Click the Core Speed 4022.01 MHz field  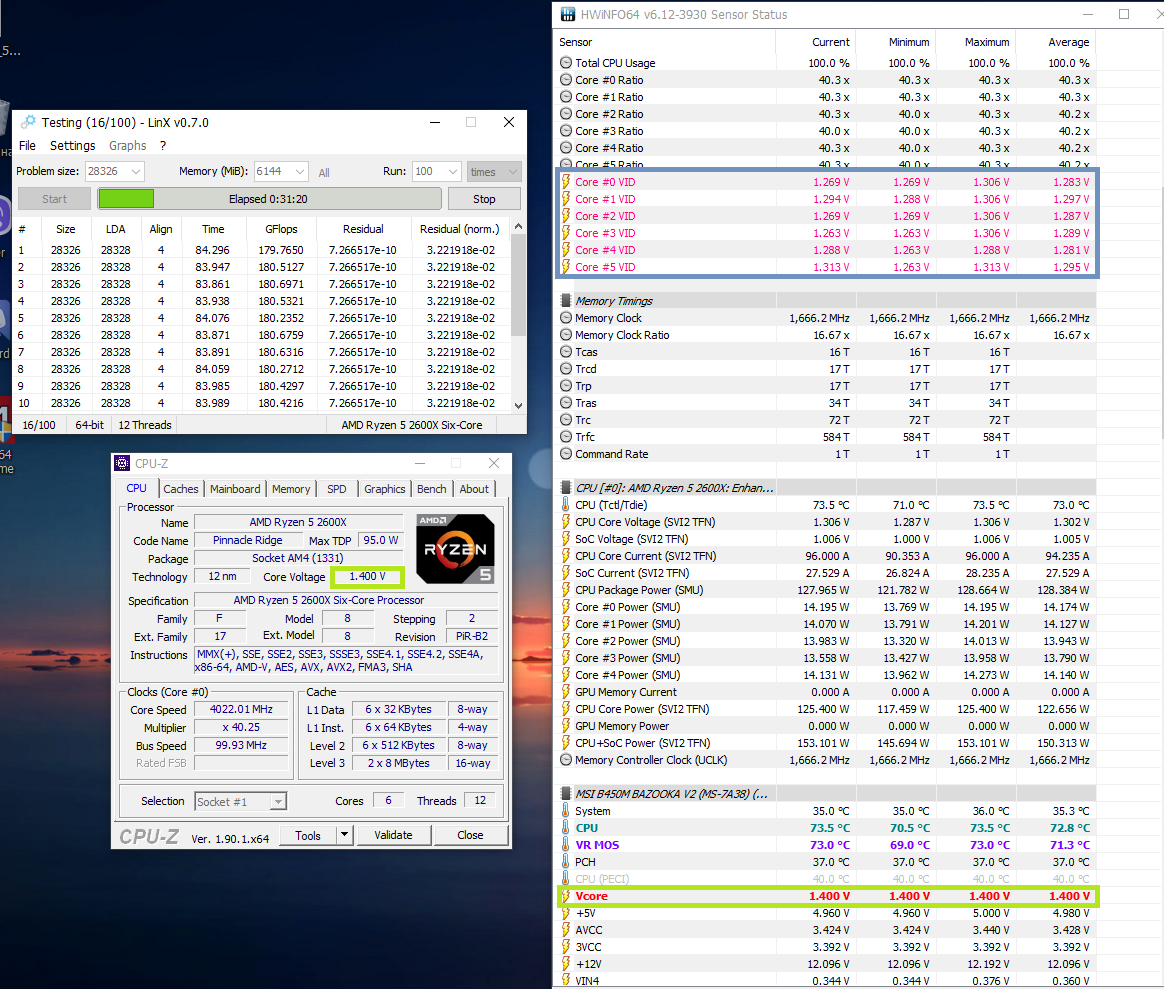241,709
